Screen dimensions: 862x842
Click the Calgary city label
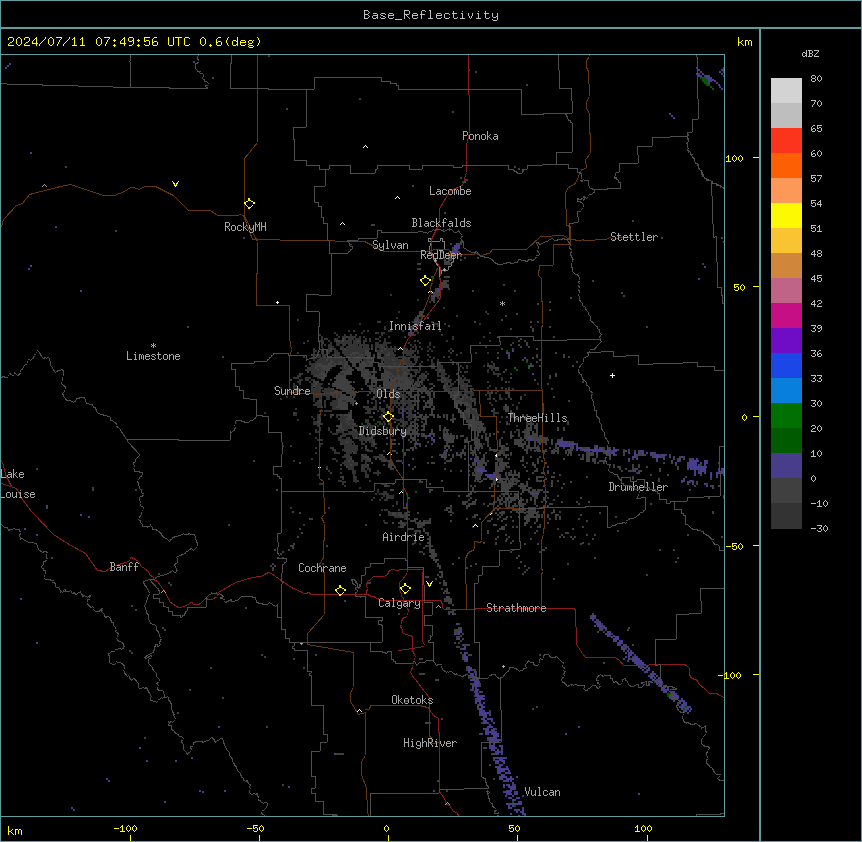point(399,603)
